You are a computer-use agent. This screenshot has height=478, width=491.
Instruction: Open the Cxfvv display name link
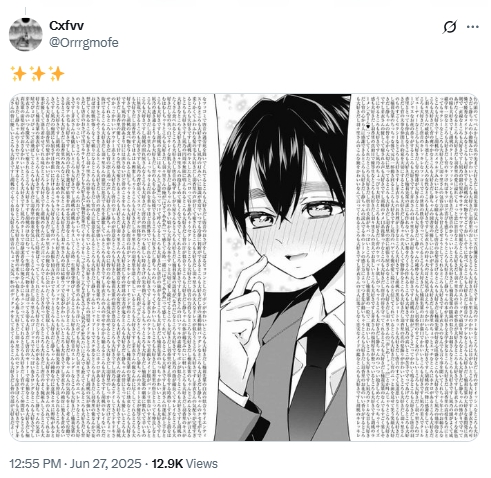pyautogui.click(x=66, y=26)
